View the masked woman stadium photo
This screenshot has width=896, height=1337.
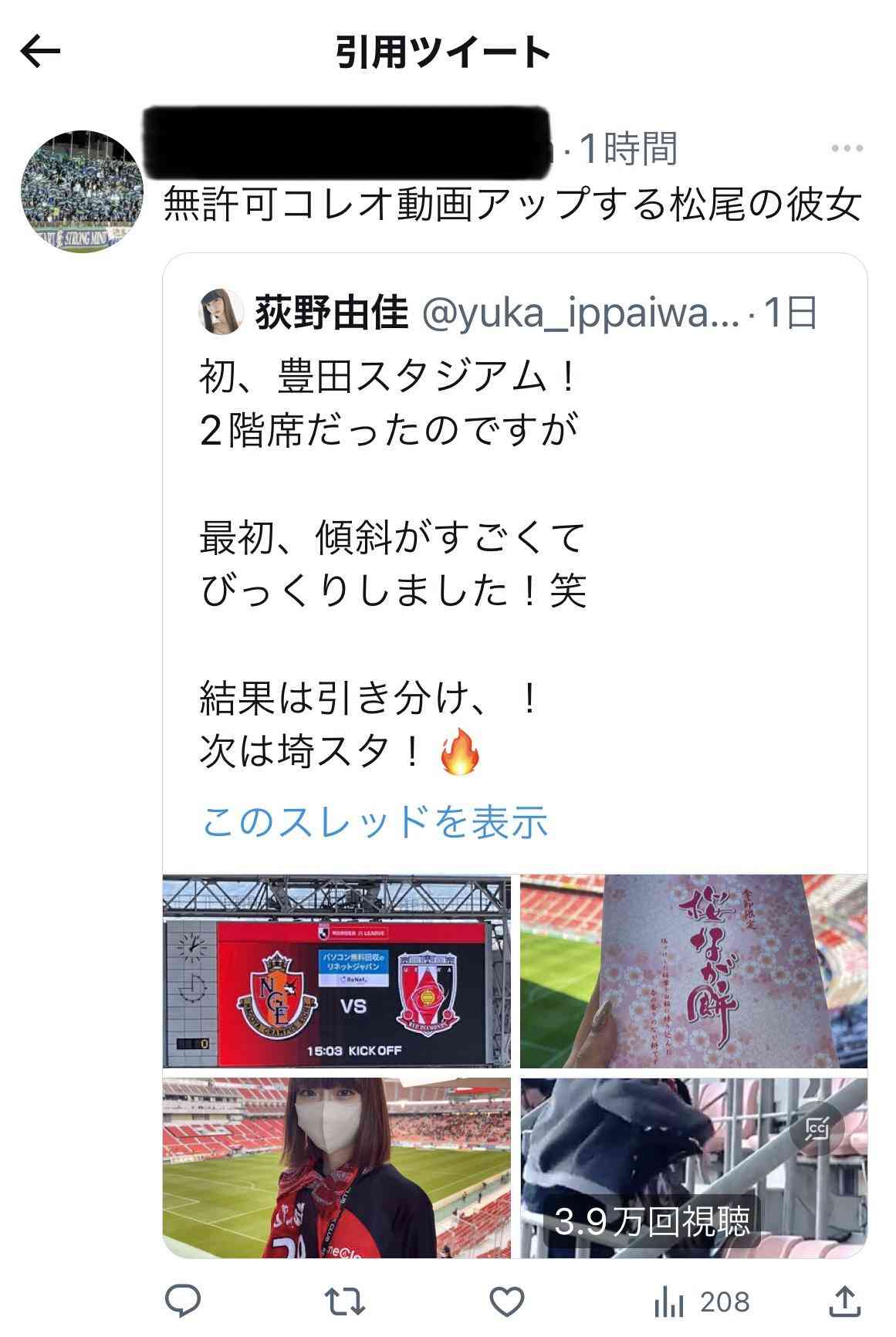[x=337, y=1168]
